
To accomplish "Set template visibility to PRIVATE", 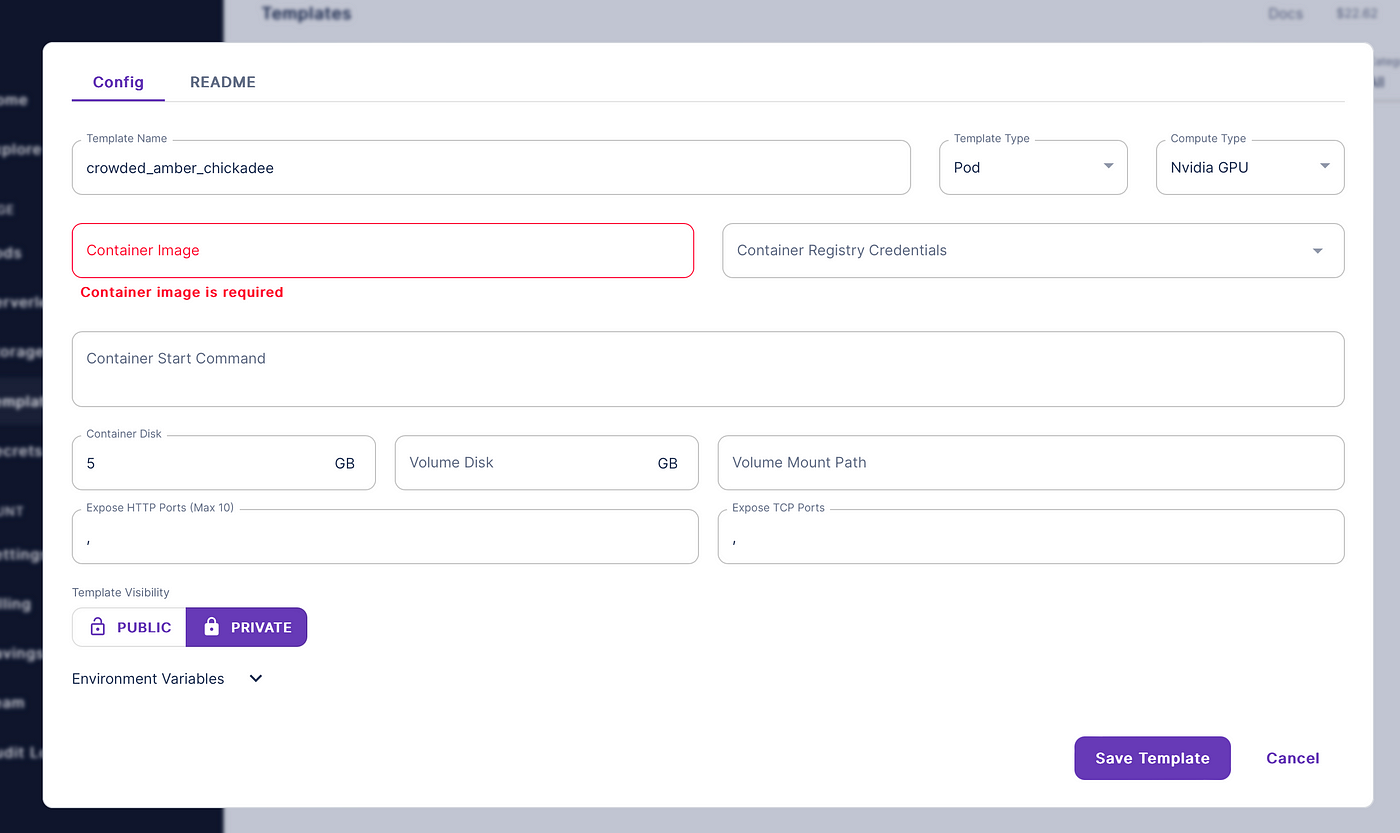I will pos(246,627).
